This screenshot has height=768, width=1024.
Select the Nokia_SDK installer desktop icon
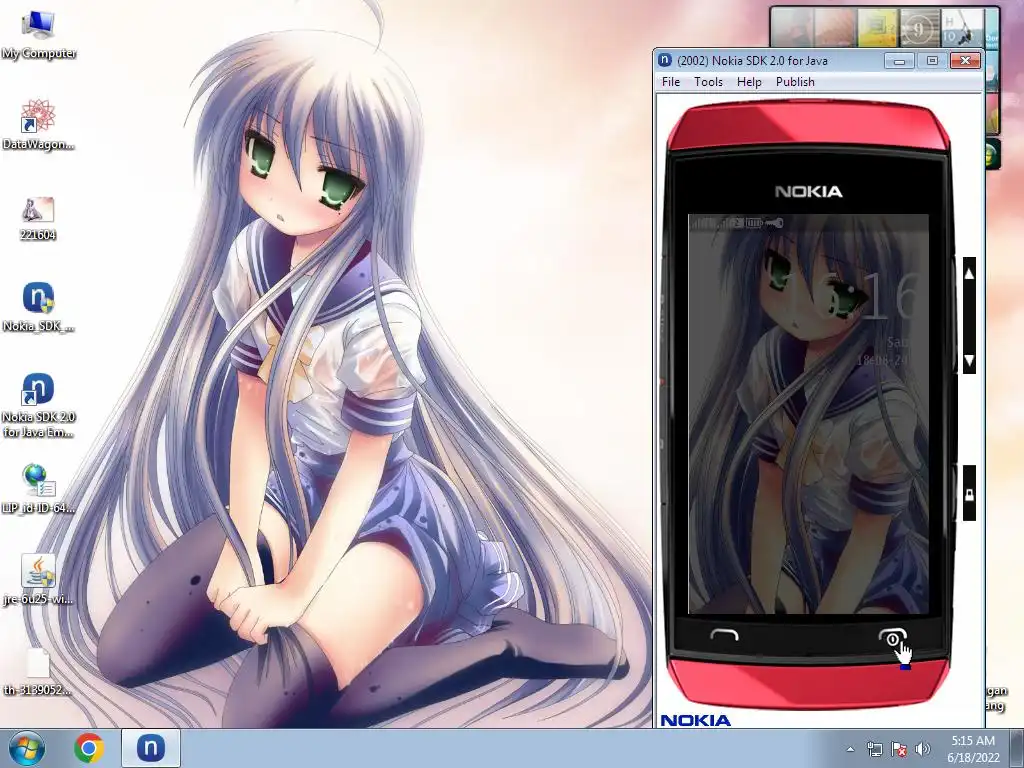pos(38,307)
